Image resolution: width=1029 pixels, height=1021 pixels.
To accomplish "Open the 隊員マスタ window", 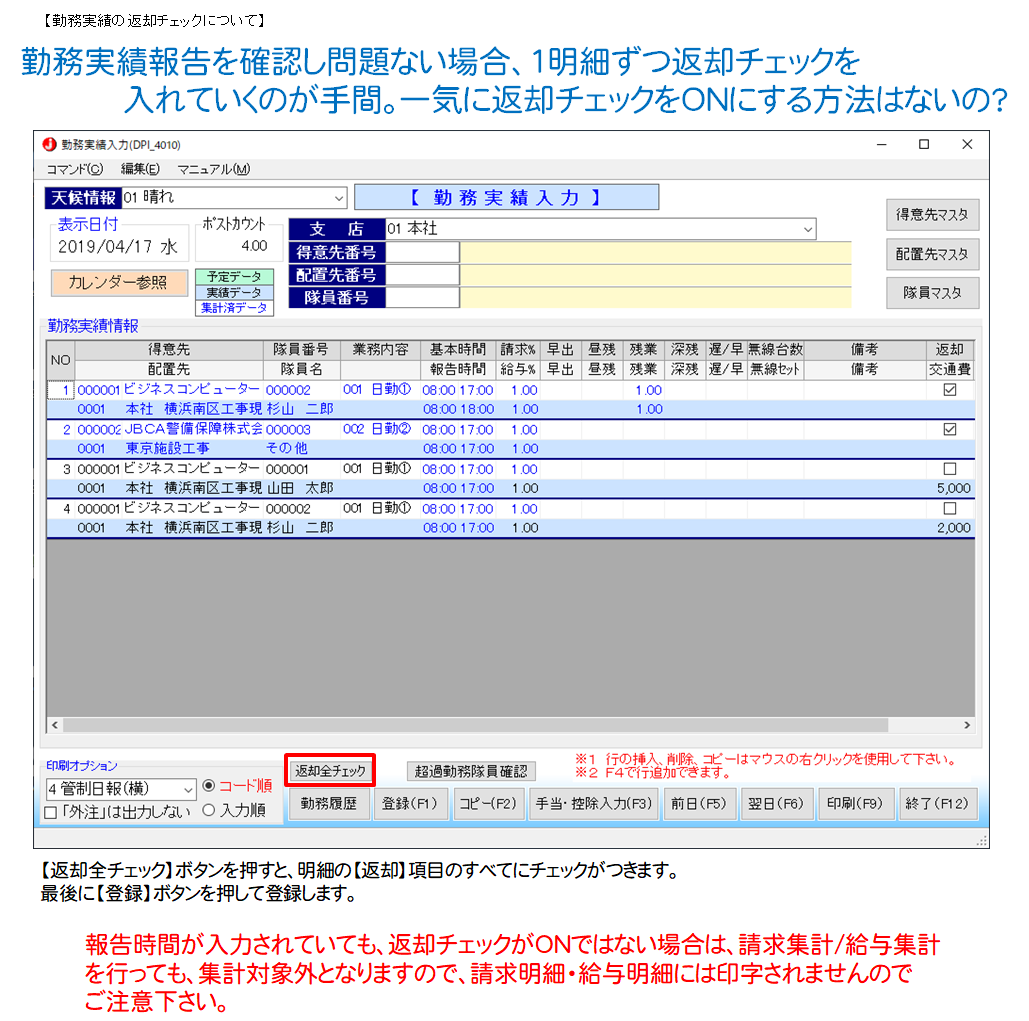I will [x=932, y=293].
